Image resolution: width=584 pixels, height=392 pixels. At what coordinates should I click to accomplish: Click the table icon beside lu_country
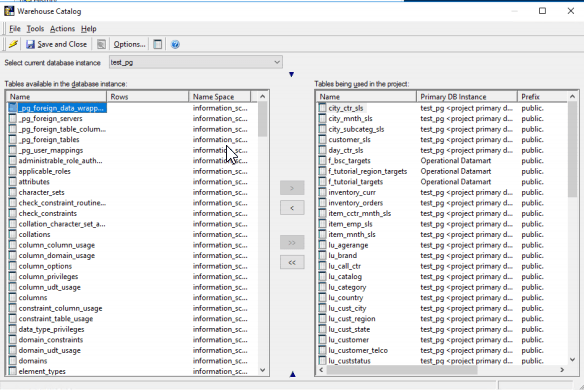[323, 298]
